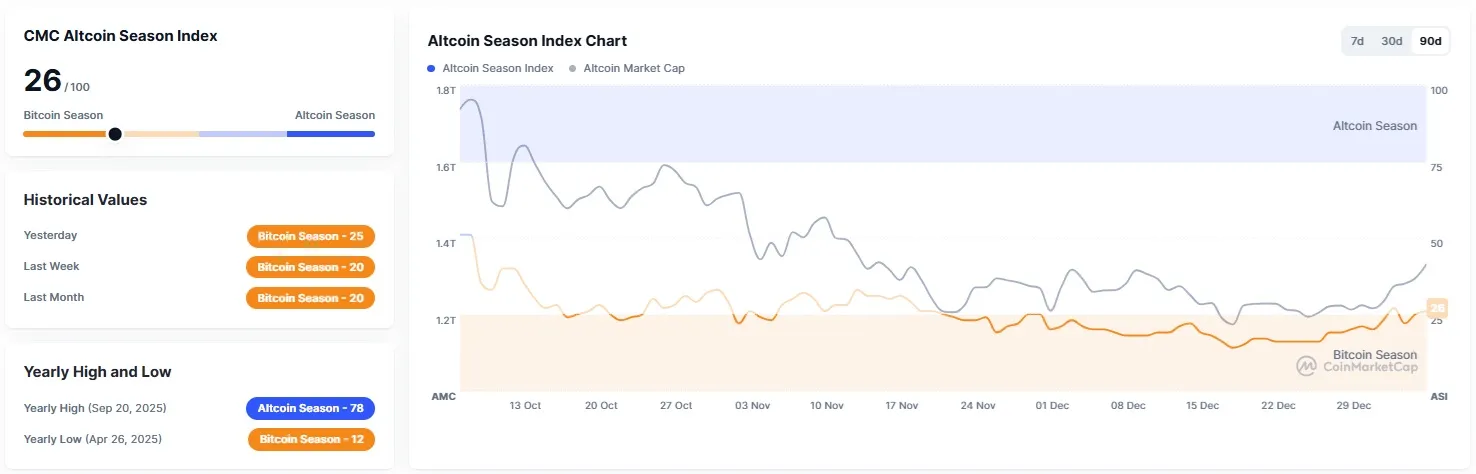Switch chart range to 7d
This screenshot has width=1476, height=474.
[1357, 41]
